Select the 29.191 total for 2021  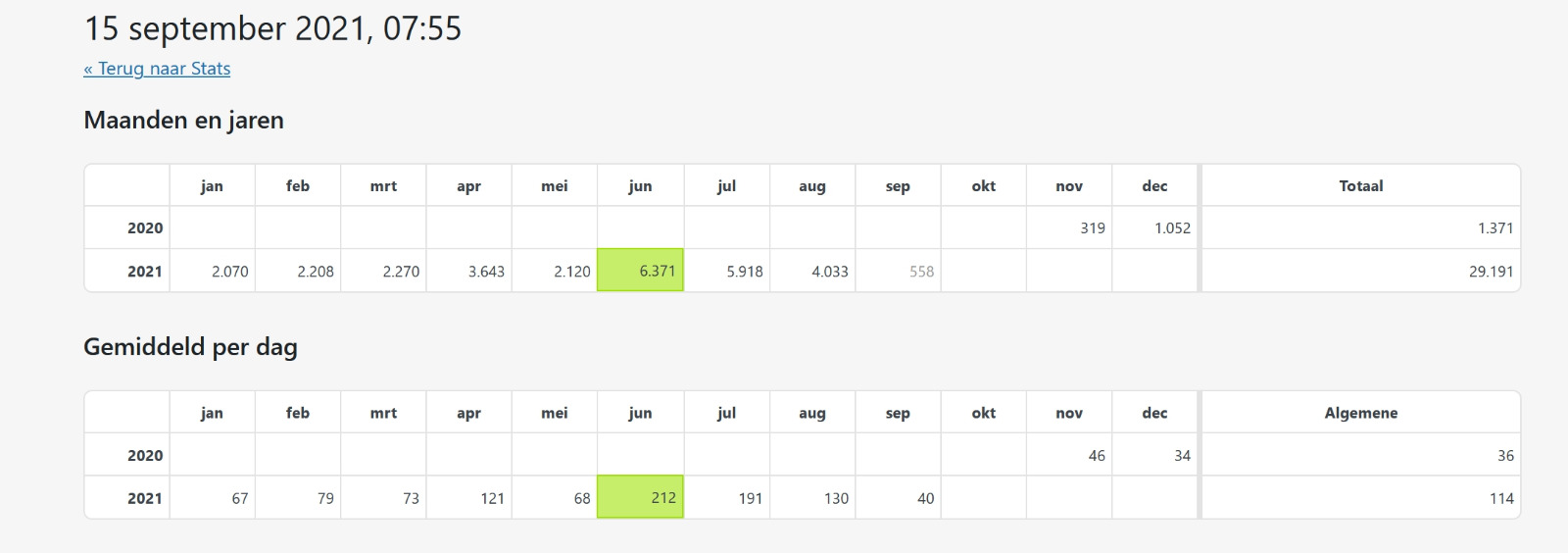[1491, 272]
